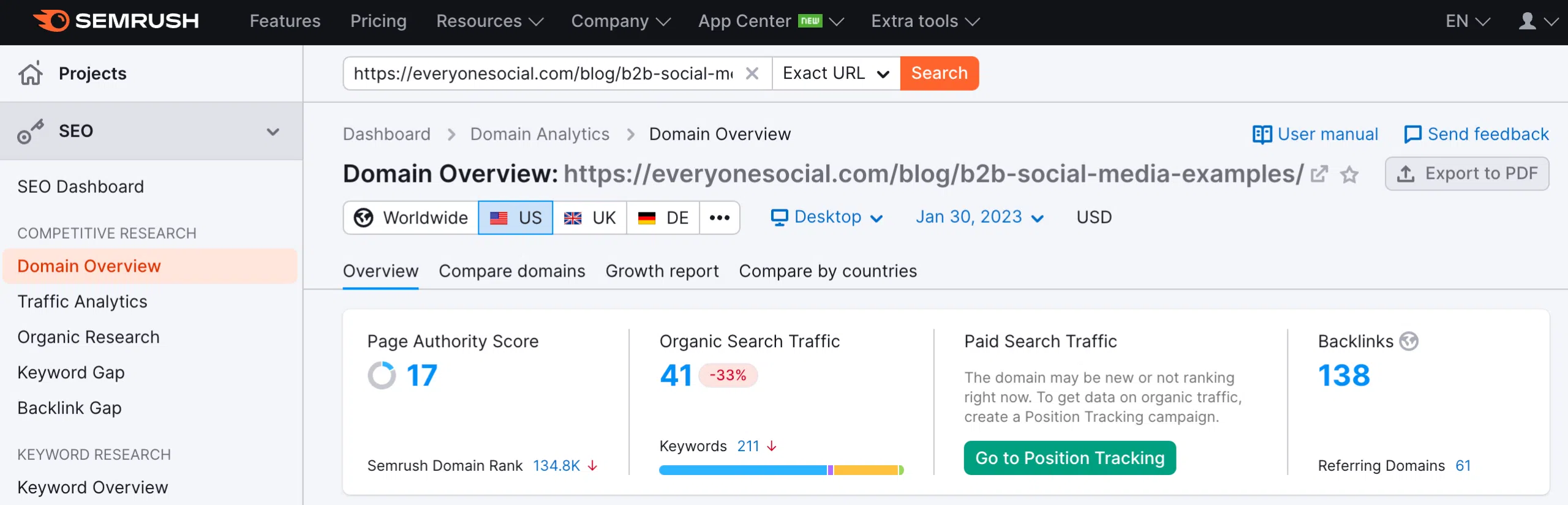
Task: Collapse the SEO sidebar section
Action: 273,132
